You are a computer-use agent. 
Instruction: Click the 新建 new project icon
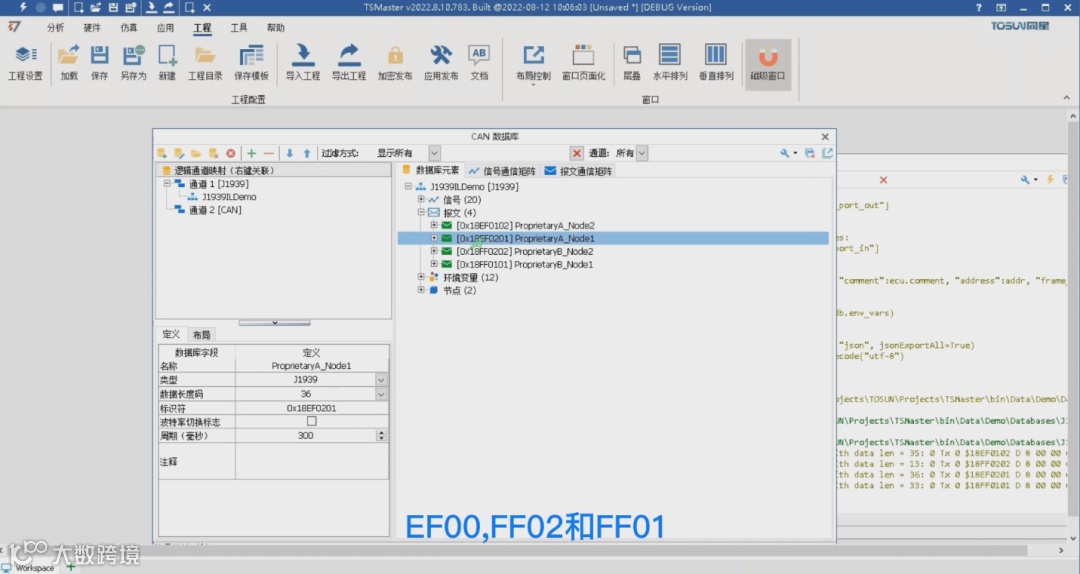[x=167, y=63]
